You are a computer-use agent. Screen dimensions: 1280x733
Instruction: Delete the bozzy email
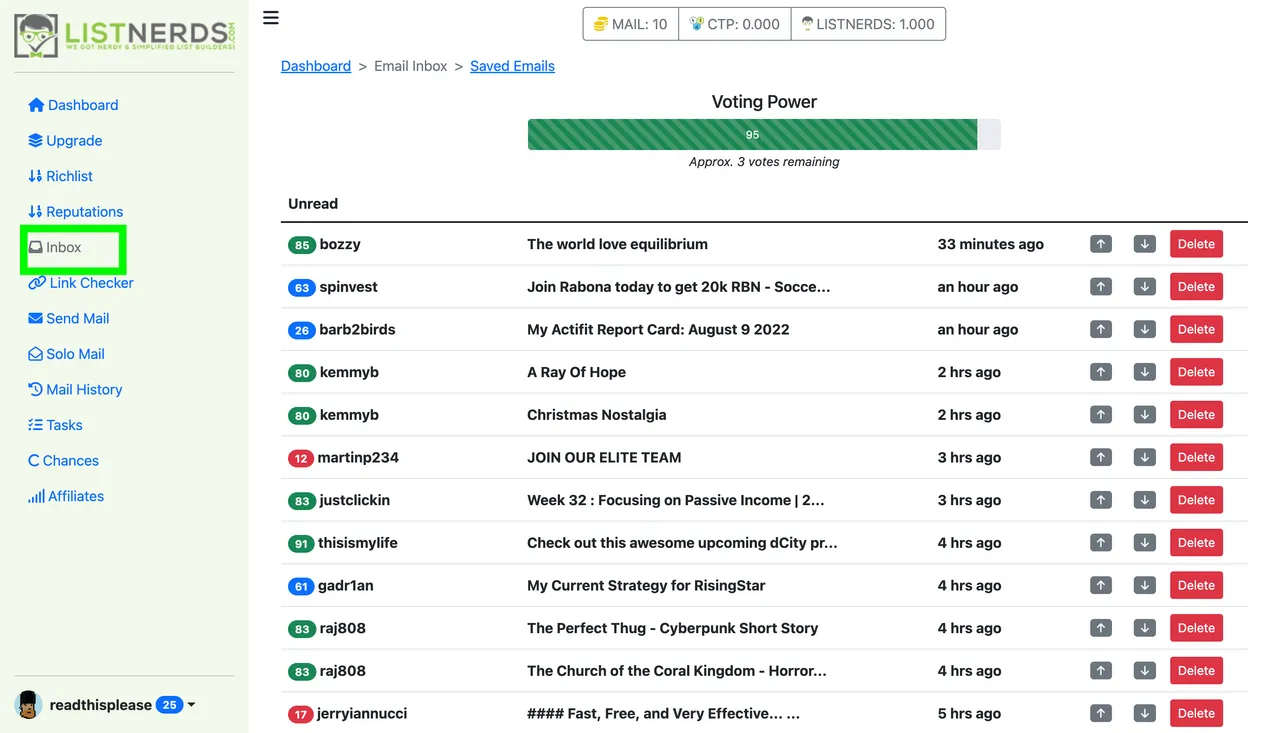tap(1196, 244)
